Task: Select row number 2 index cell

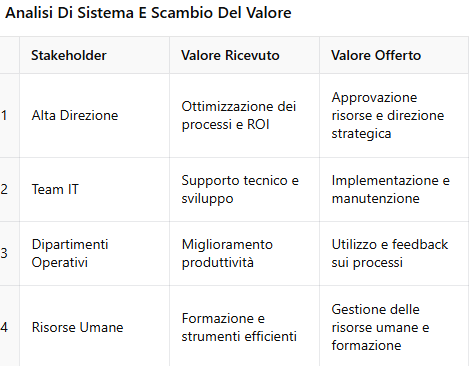Action: 9,189
